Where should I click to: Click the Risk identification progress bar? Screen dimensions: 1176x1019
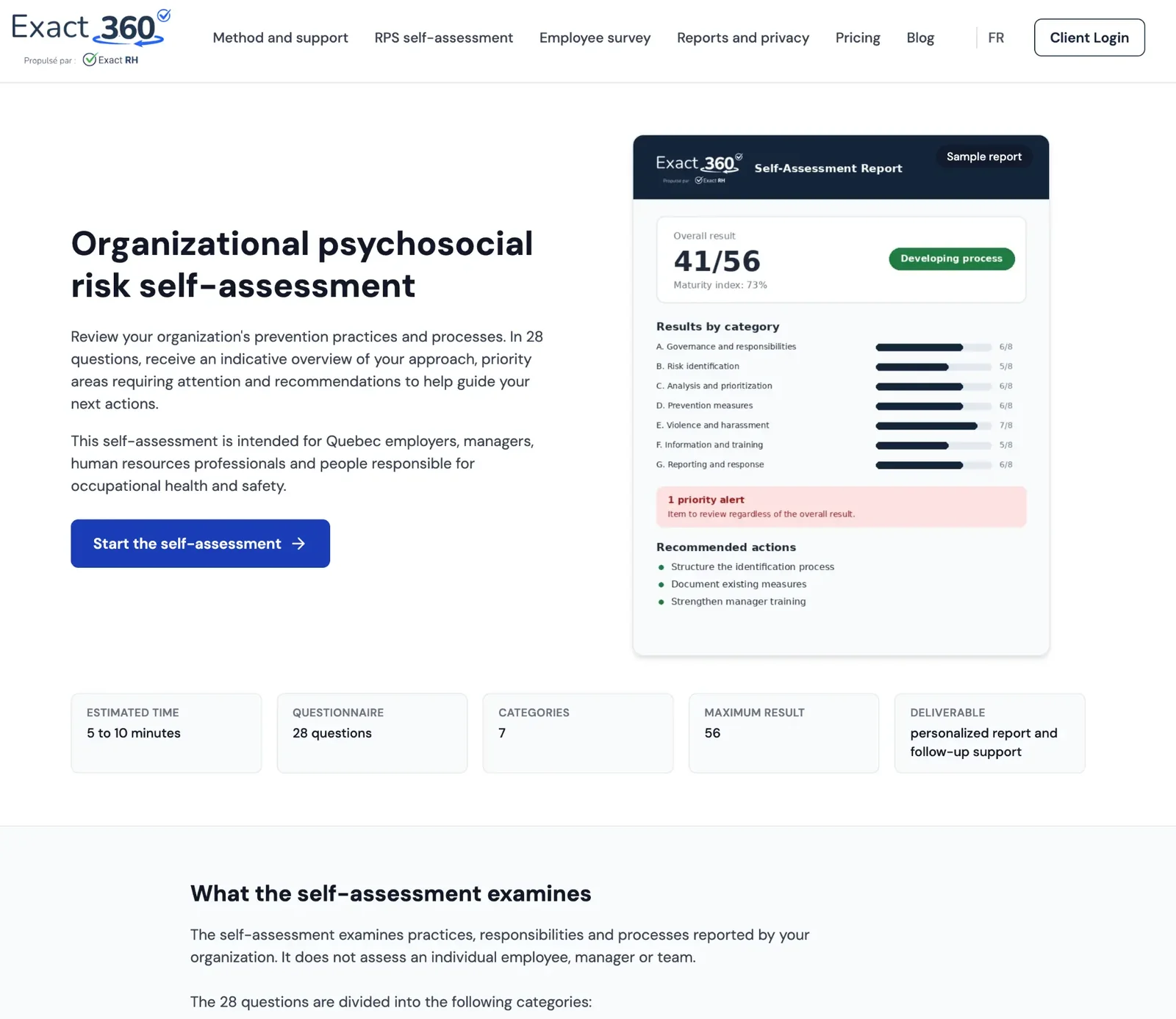tap(933, 367)
